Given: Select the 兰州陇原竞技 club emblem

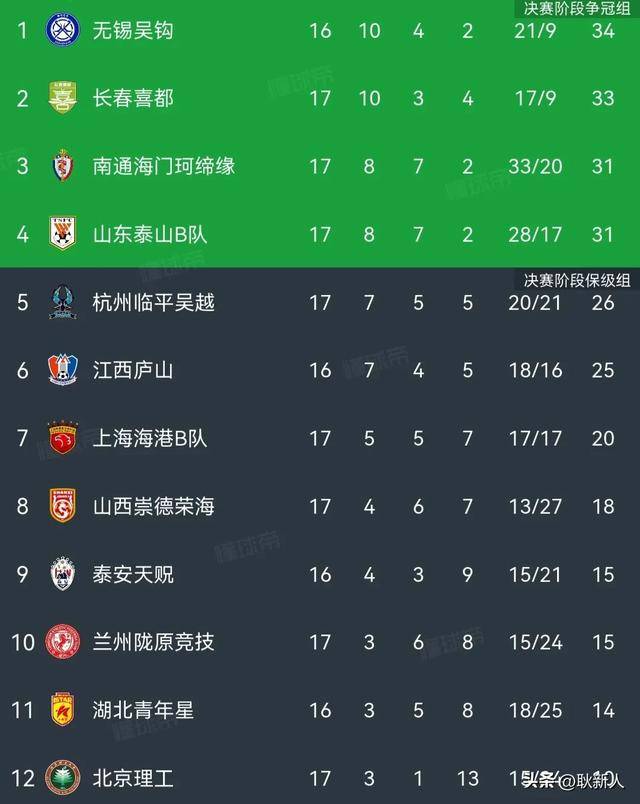Looking at the screenshot, I should point(63,642).
